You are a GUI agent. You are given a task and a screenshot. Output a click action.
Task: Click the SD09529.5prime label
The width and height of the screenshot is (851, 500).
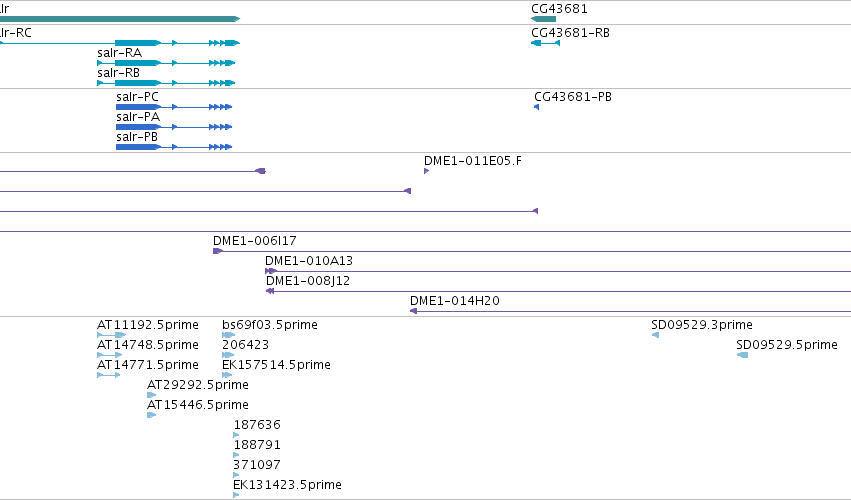[x=787, y=345]
